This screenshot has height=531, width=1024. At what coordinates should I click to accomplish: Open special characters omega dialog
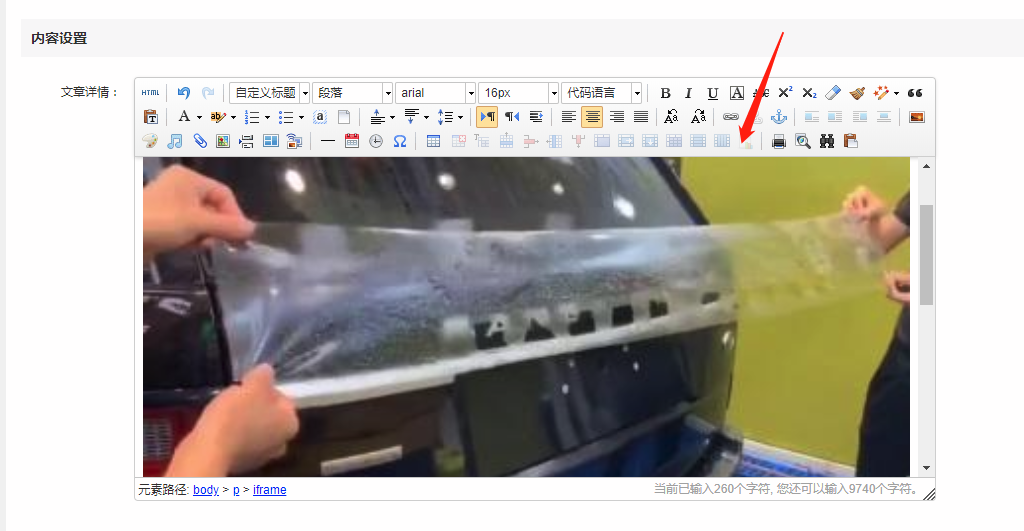tap(400, 141)
